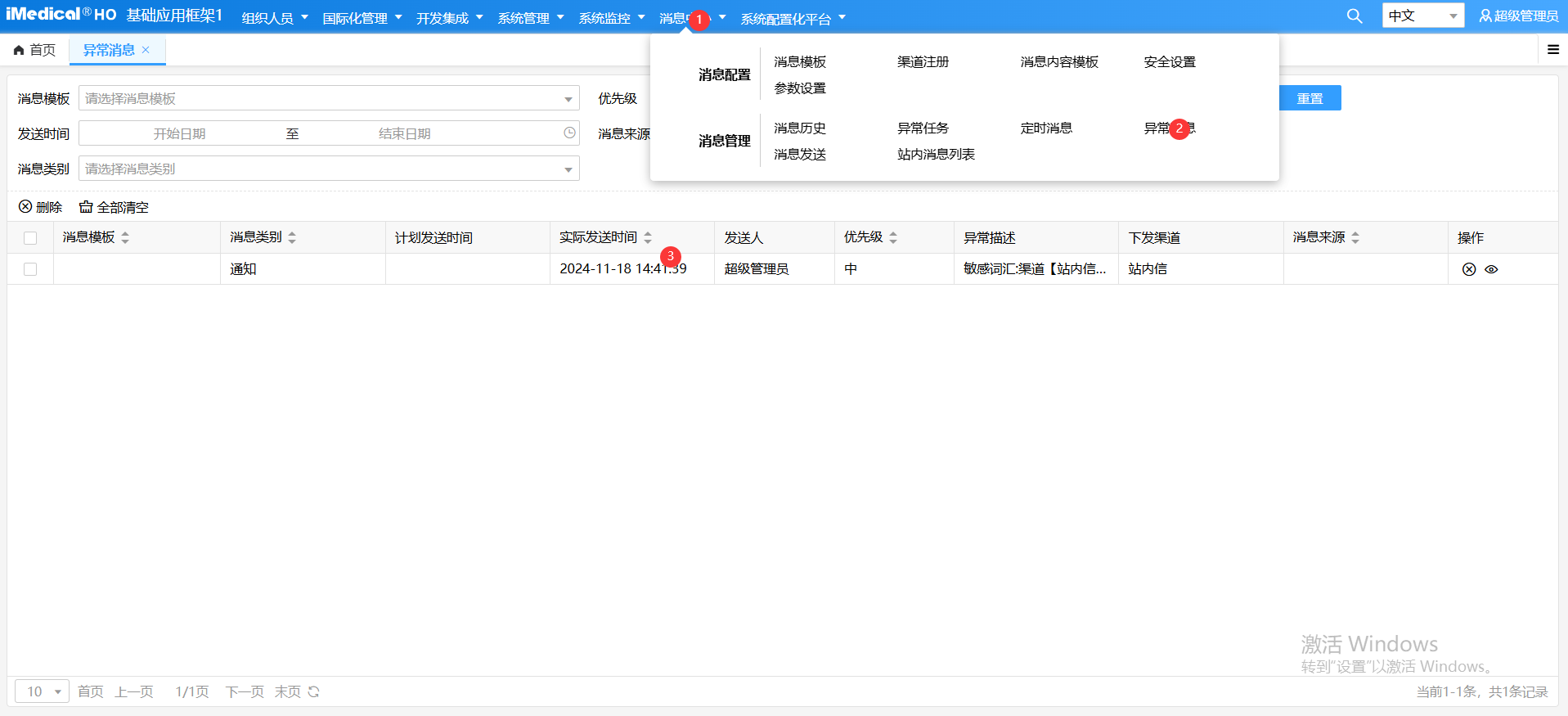Go to the 首页 home tab
Image resolution: width=1568 pixels, height=716 pixels.
click(x=35, y=50)
